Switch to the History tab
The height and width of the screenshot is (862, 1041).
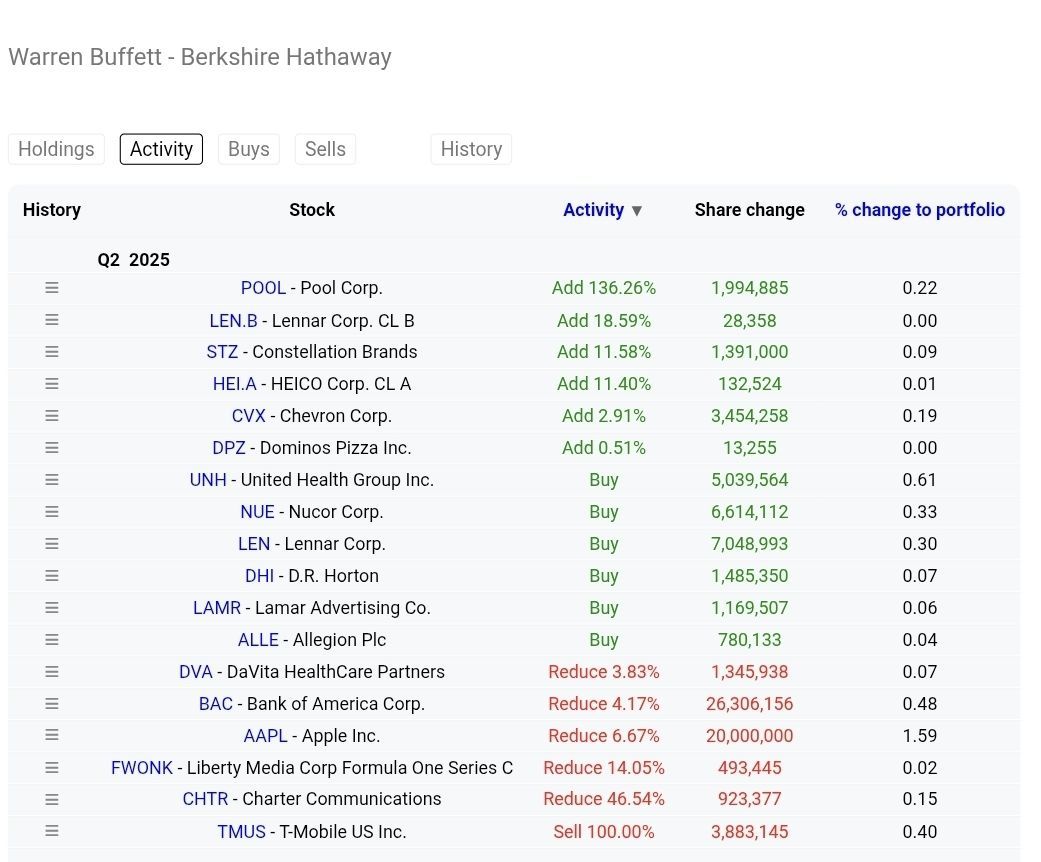[471, 148]
